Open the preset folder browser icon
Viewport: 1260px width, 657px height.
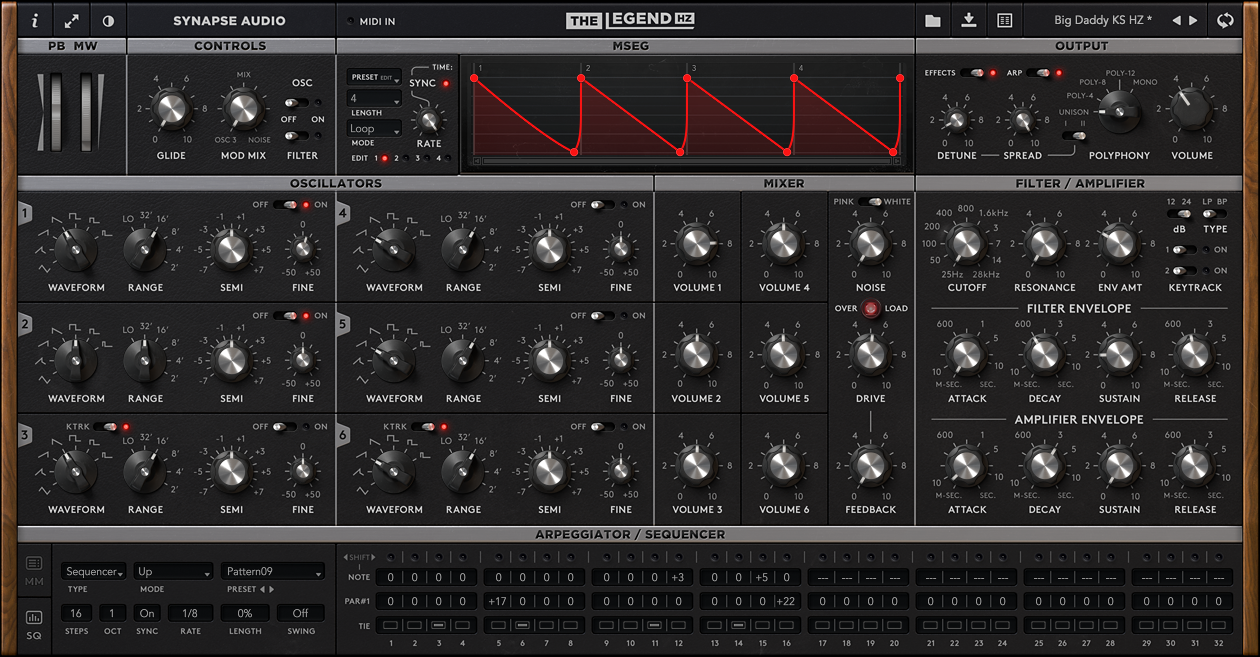932,20
